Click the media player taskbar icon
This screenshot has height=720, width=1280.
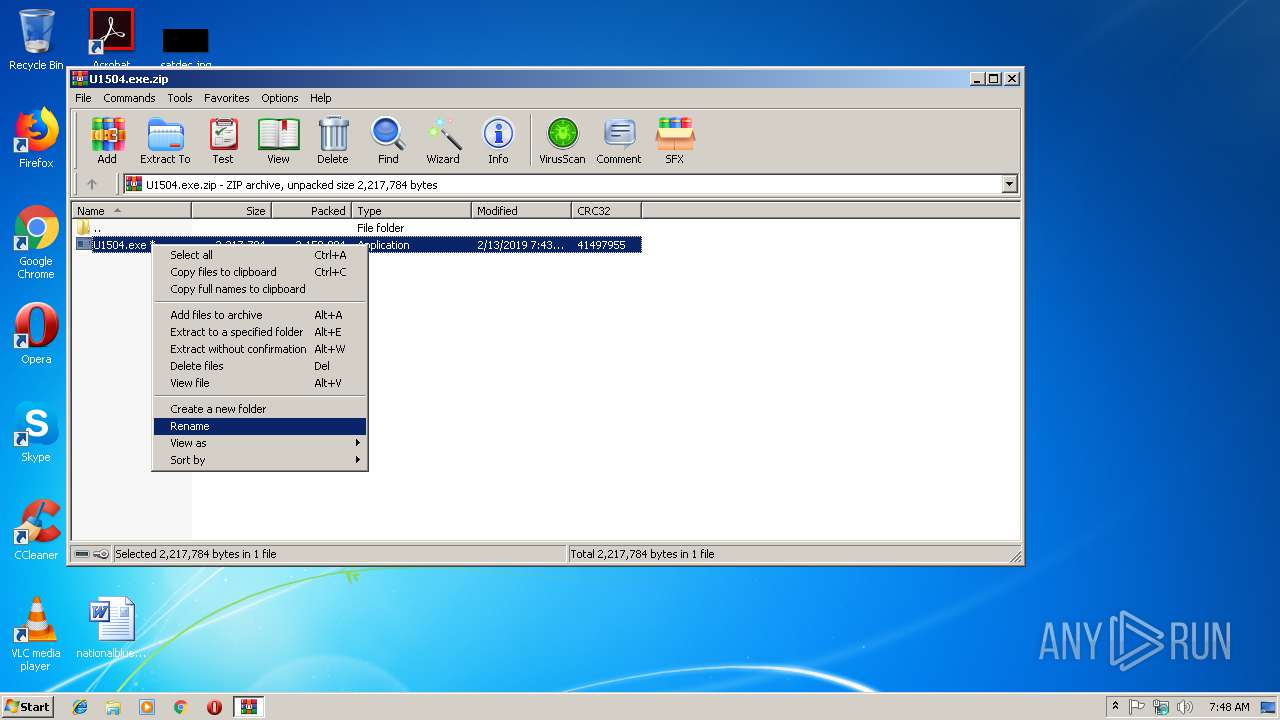(x=147, y=707)
